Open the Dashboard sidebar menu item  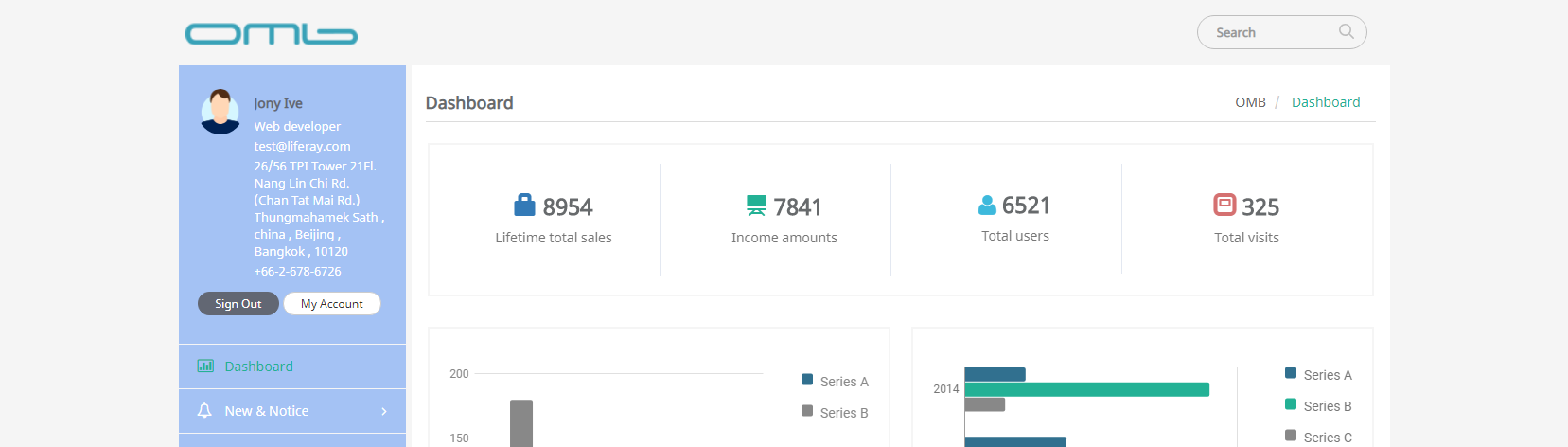pyautogui.click(x=258, y=367)
